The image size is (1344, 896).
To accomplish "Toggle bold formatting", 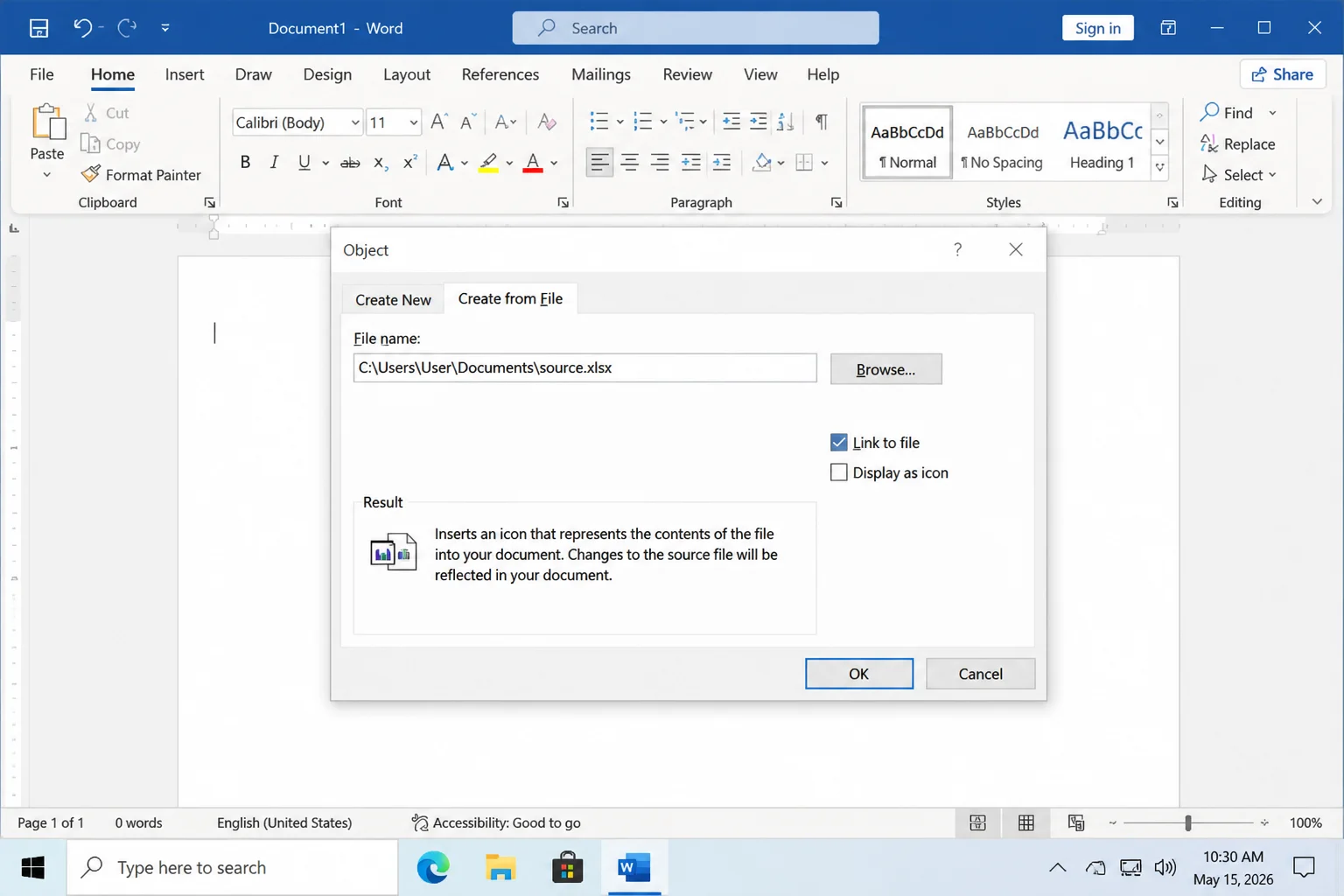I will (x=245, y=162).
